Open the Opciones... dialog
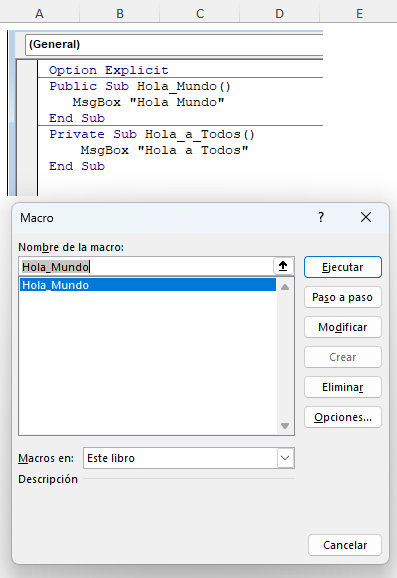 click(x=342, y=417)
